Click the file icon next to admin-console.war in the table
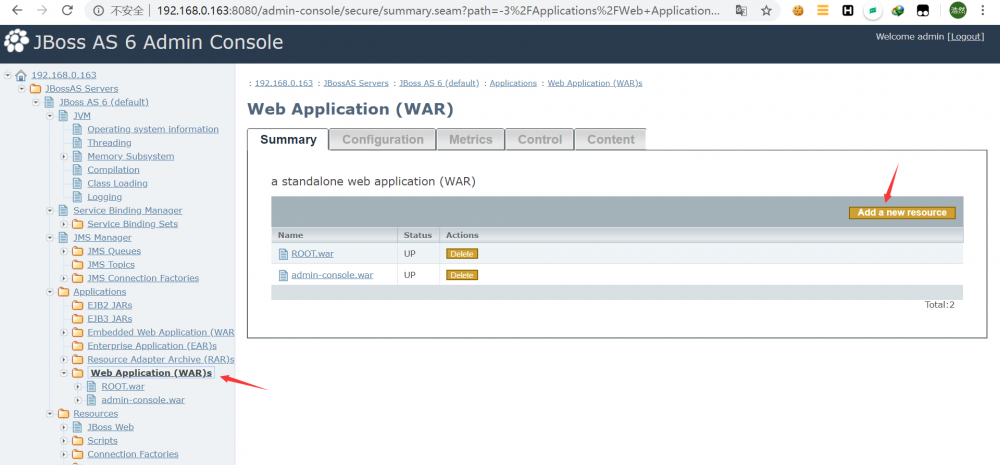Viewport: 1000px width, 465px height. click(x=284, y=276)
